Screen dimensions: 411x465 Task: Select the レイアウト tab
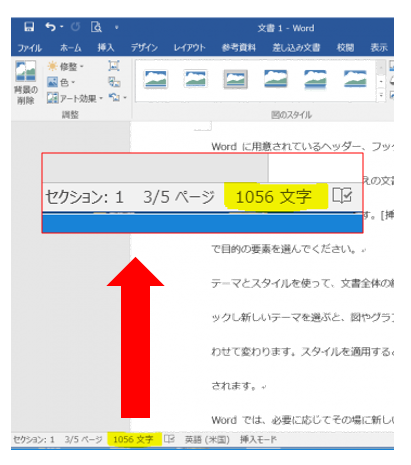(189, 48)
